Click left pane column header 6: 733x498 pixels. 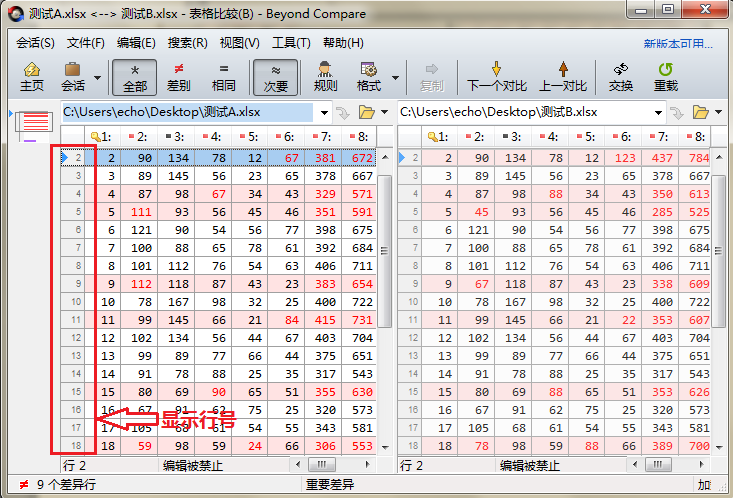(286, 137)
